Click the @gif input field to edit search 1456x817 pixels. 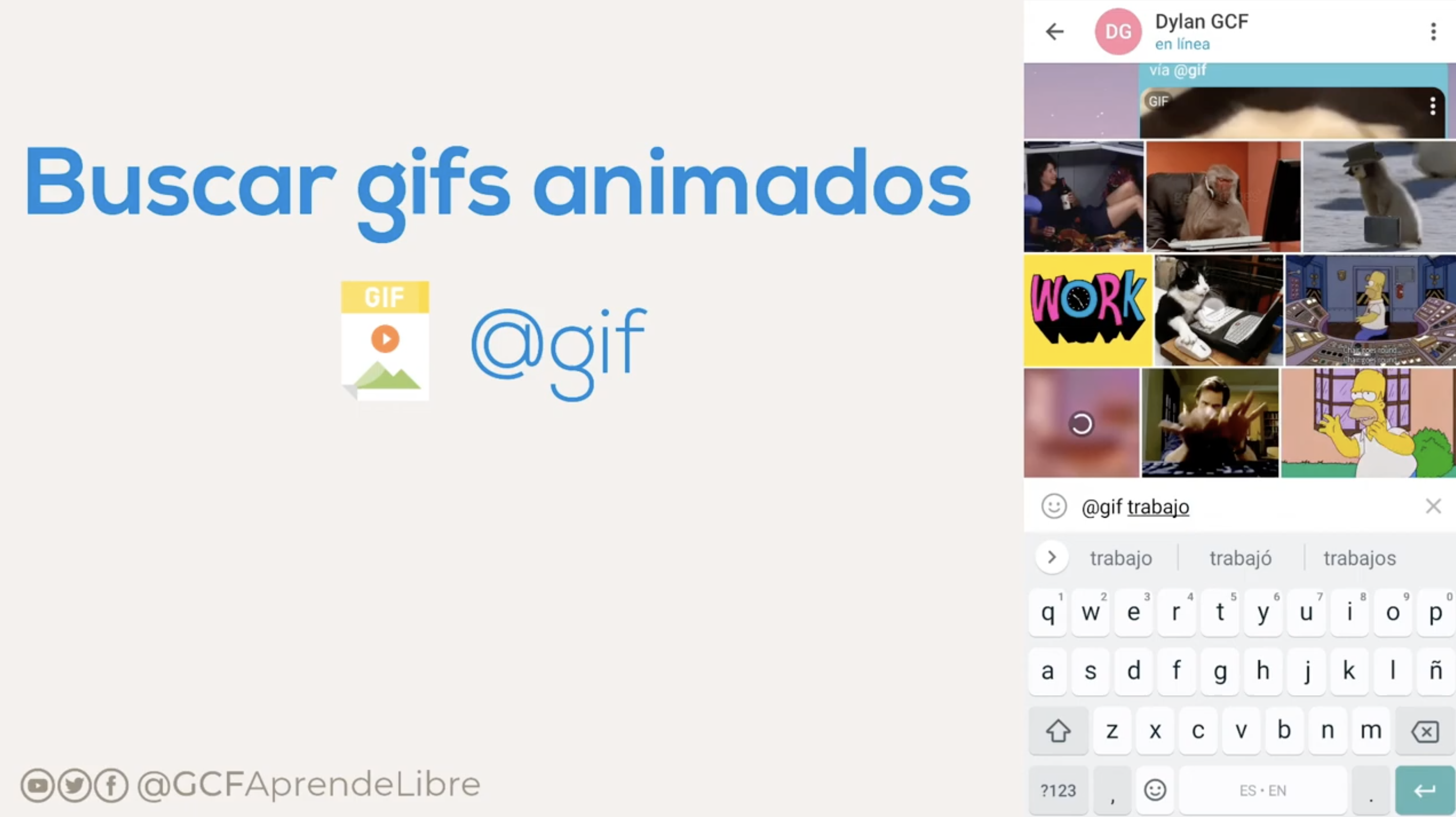[1240, 506]
